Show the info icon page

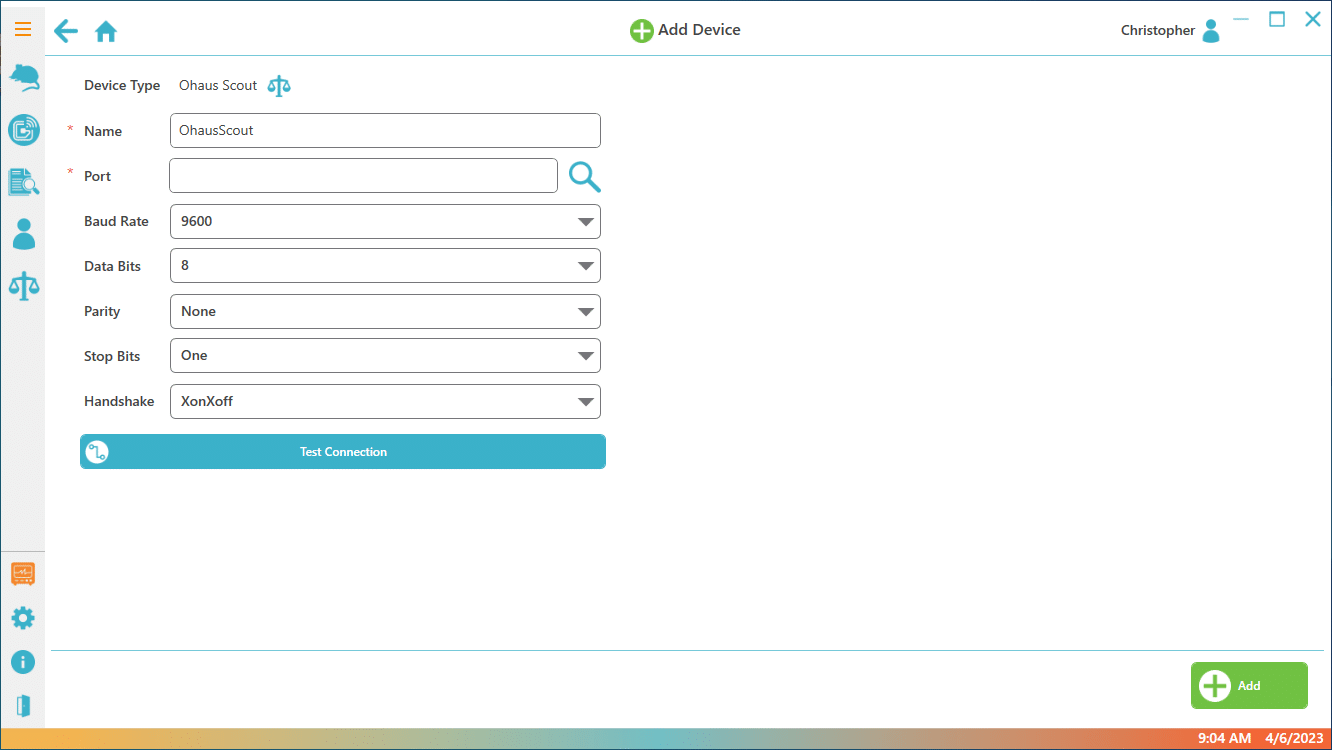click(23, 662)
